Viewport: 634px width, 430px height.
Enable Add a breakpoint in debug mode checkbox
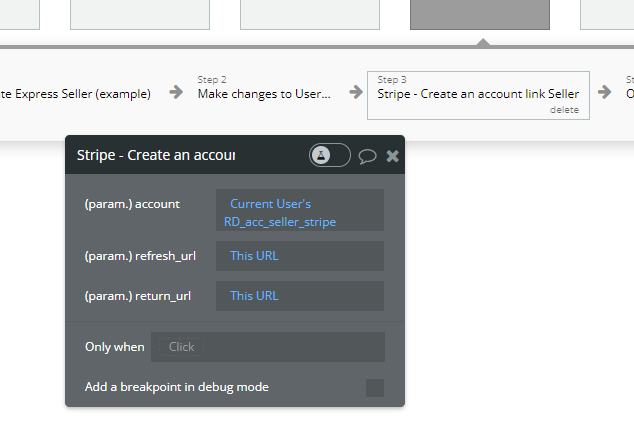pyautogui.click(x=375, y=388)
